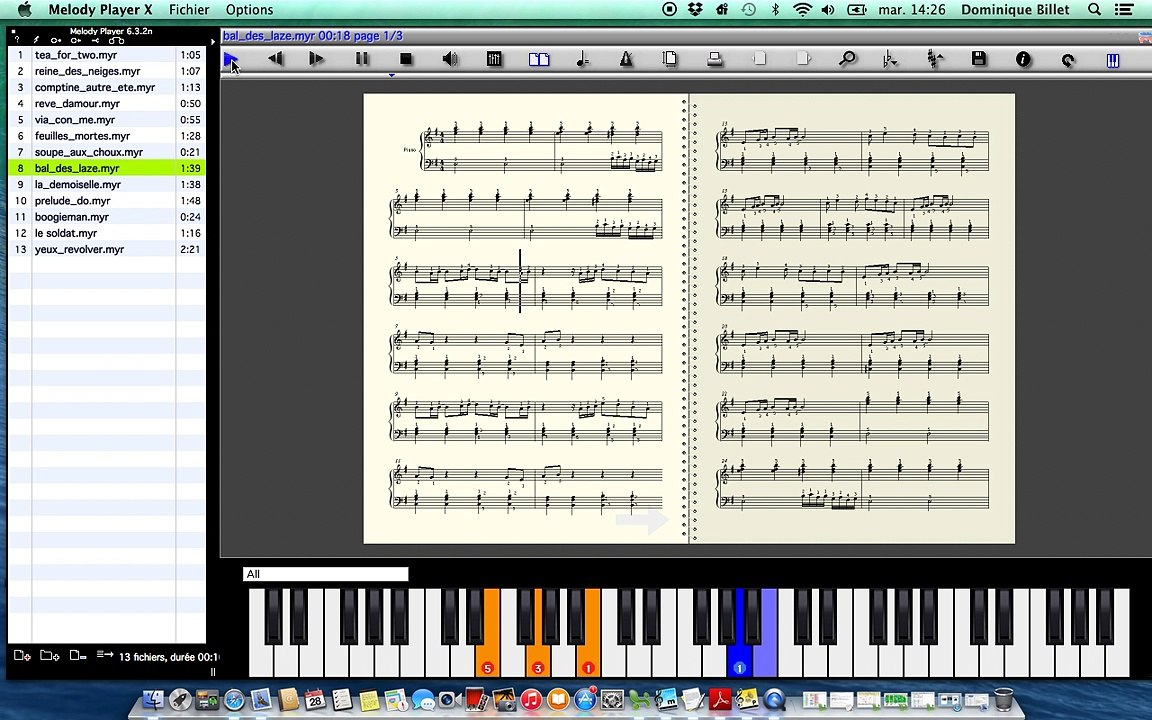Stop playback with the square stop icon
Viewport: 1152px width, 720px height.
(x=406, y=60)
